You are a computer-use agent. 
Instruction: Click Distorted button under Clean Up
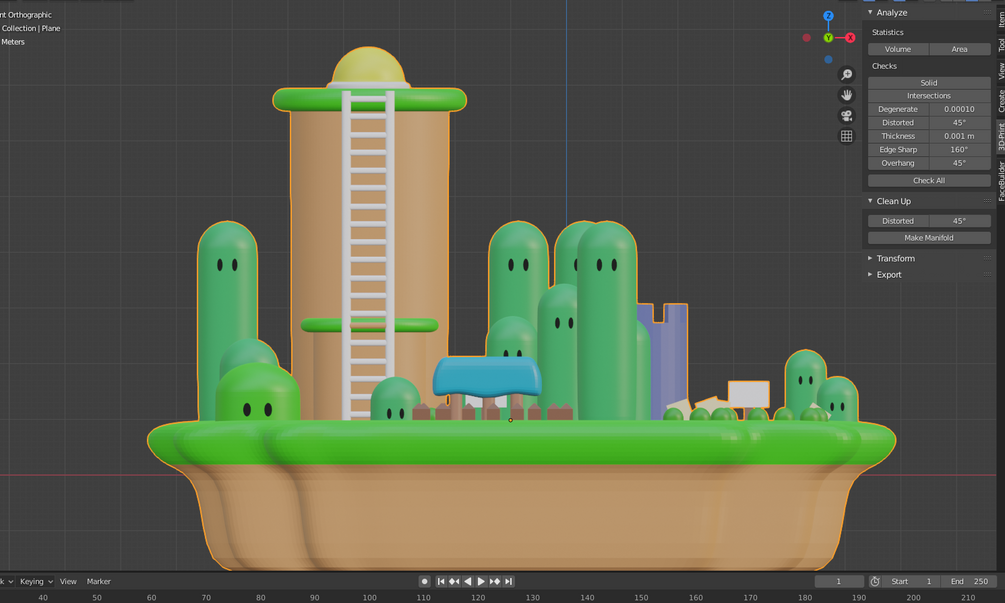click(898, 220)
